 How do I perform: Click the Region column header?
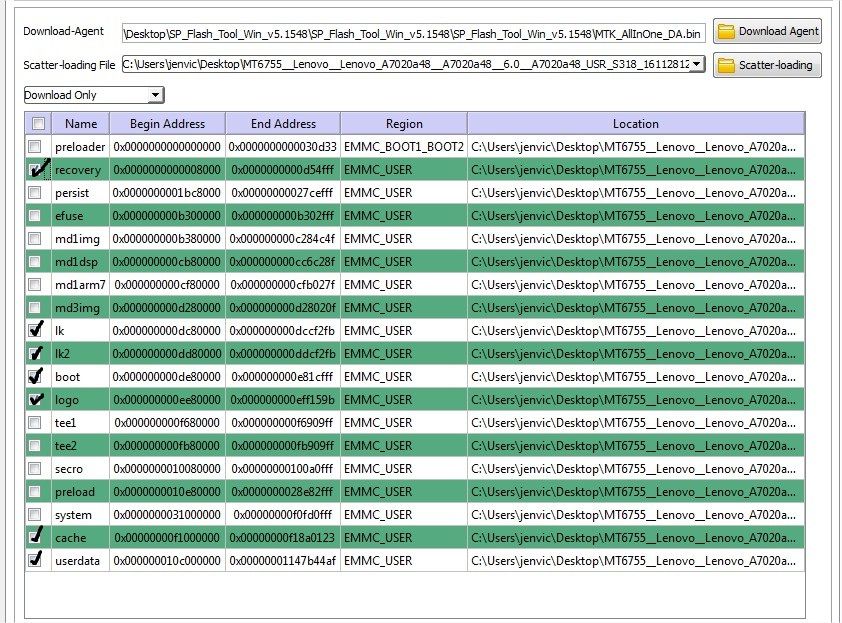pyautogui.click(x=403, y=124)
